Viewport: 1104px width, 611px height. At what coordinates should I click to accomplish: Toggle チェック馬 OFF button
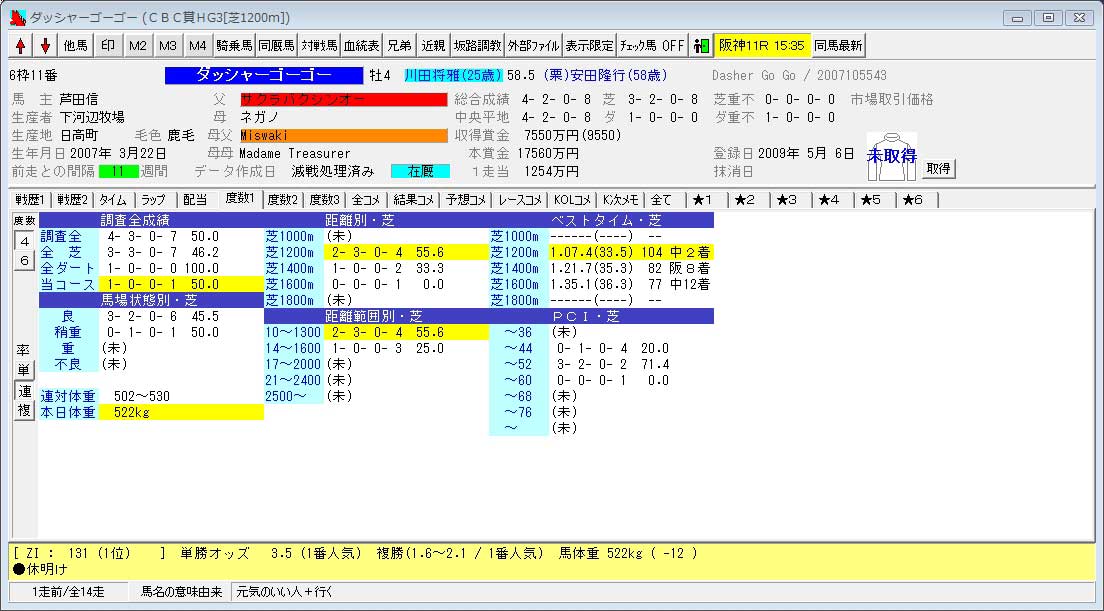[x=652, y=46]
